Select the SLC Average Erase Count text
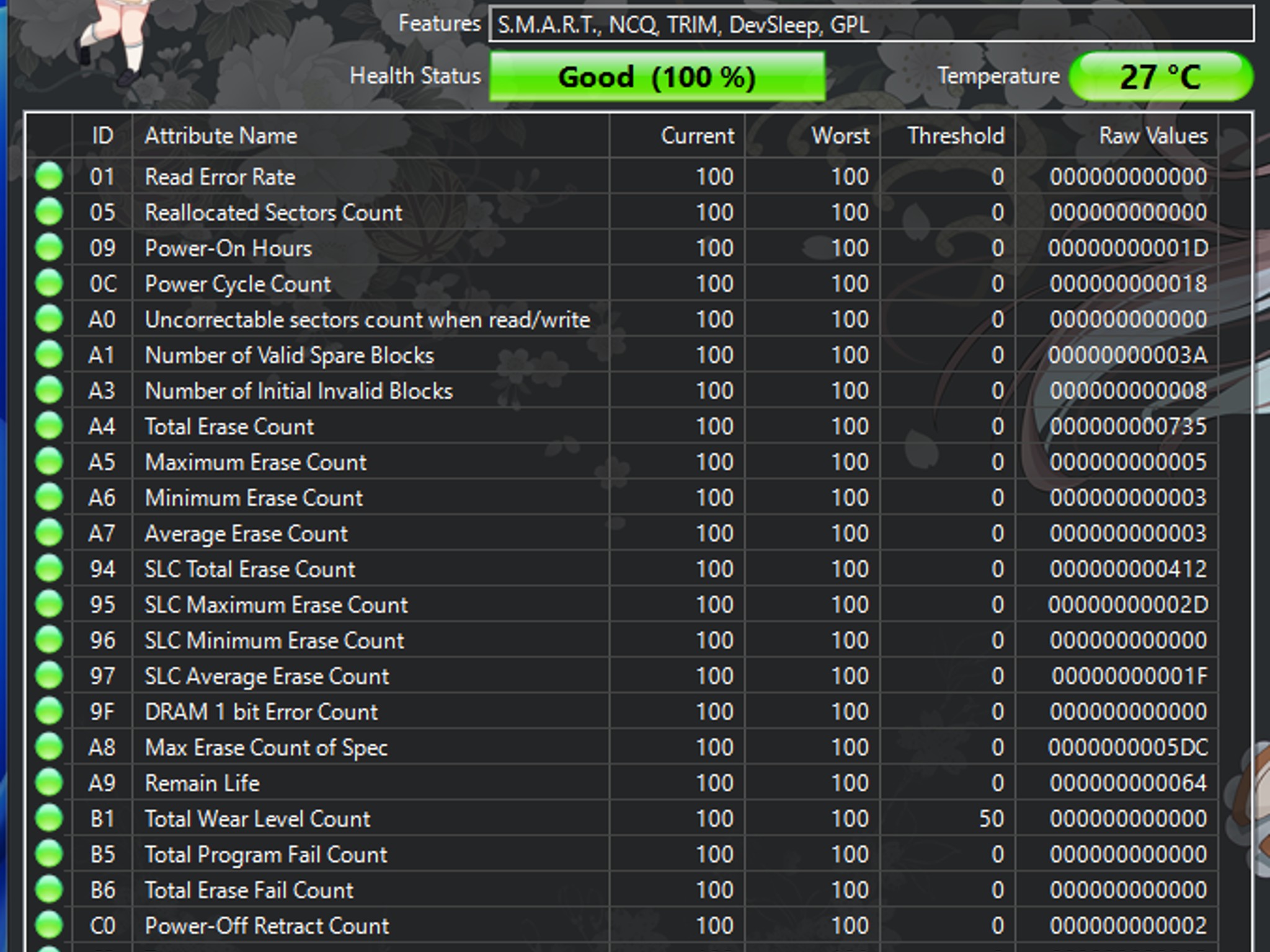 pyautogui.click(x=267, y=676)
